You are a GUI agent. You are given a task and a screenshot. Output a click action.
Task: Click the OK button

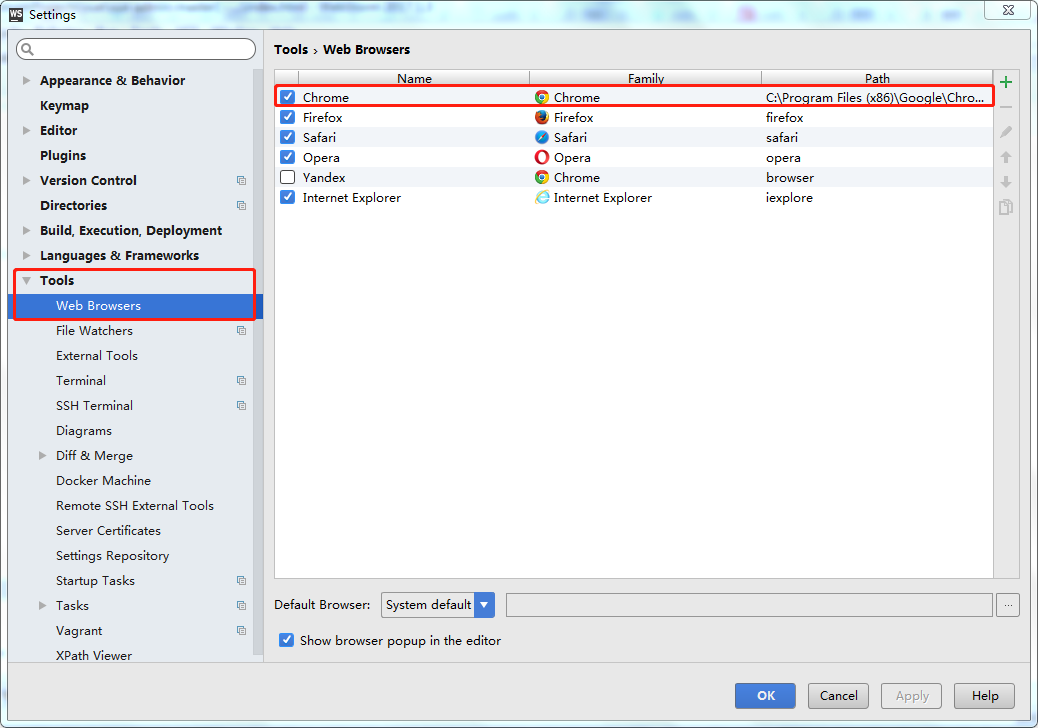(x=765, y=696)
